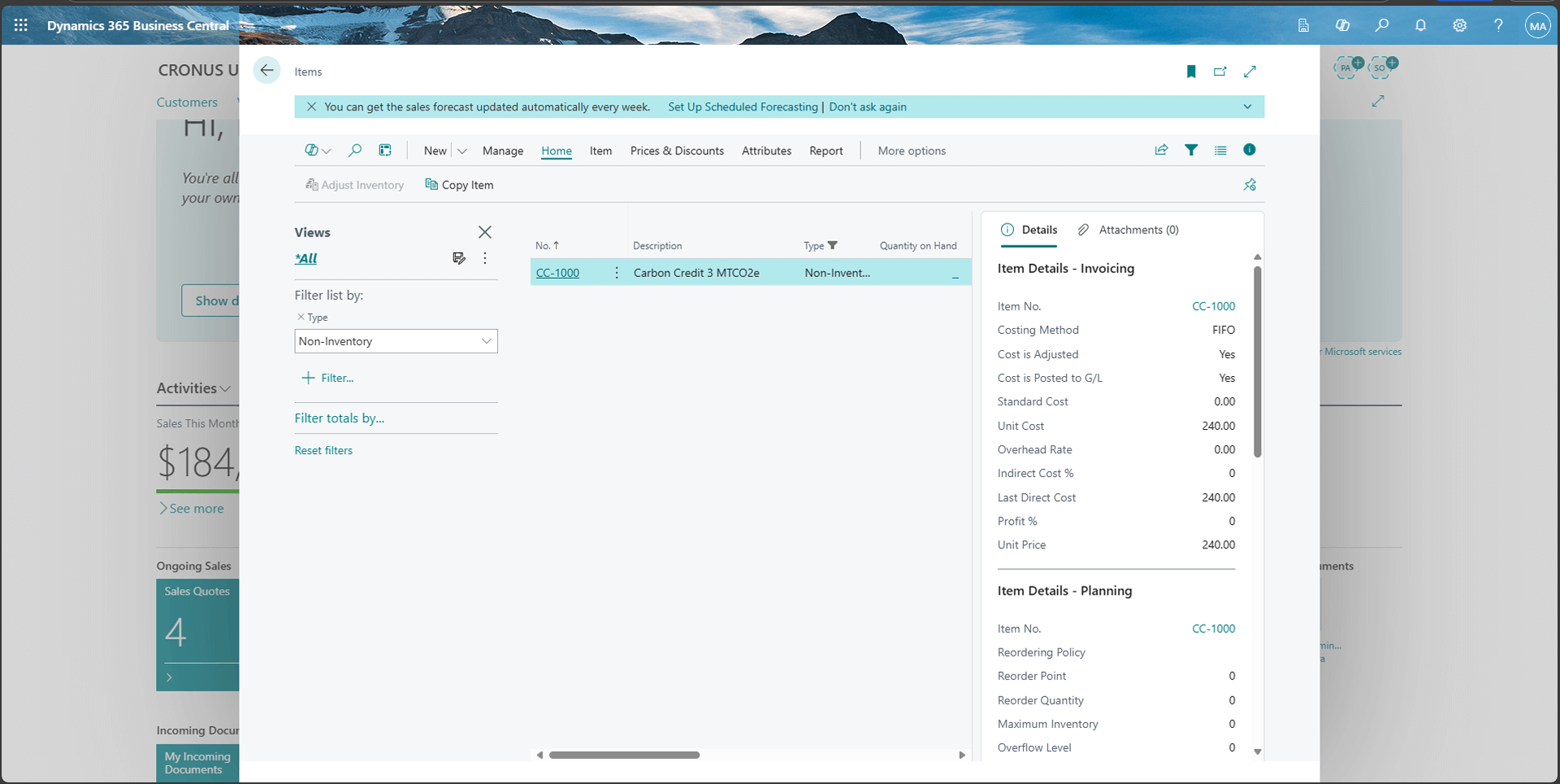The height and width of the screenshot is (784, 1560).
Task: Search the items list with the magnifier
Action: (355, 150)
